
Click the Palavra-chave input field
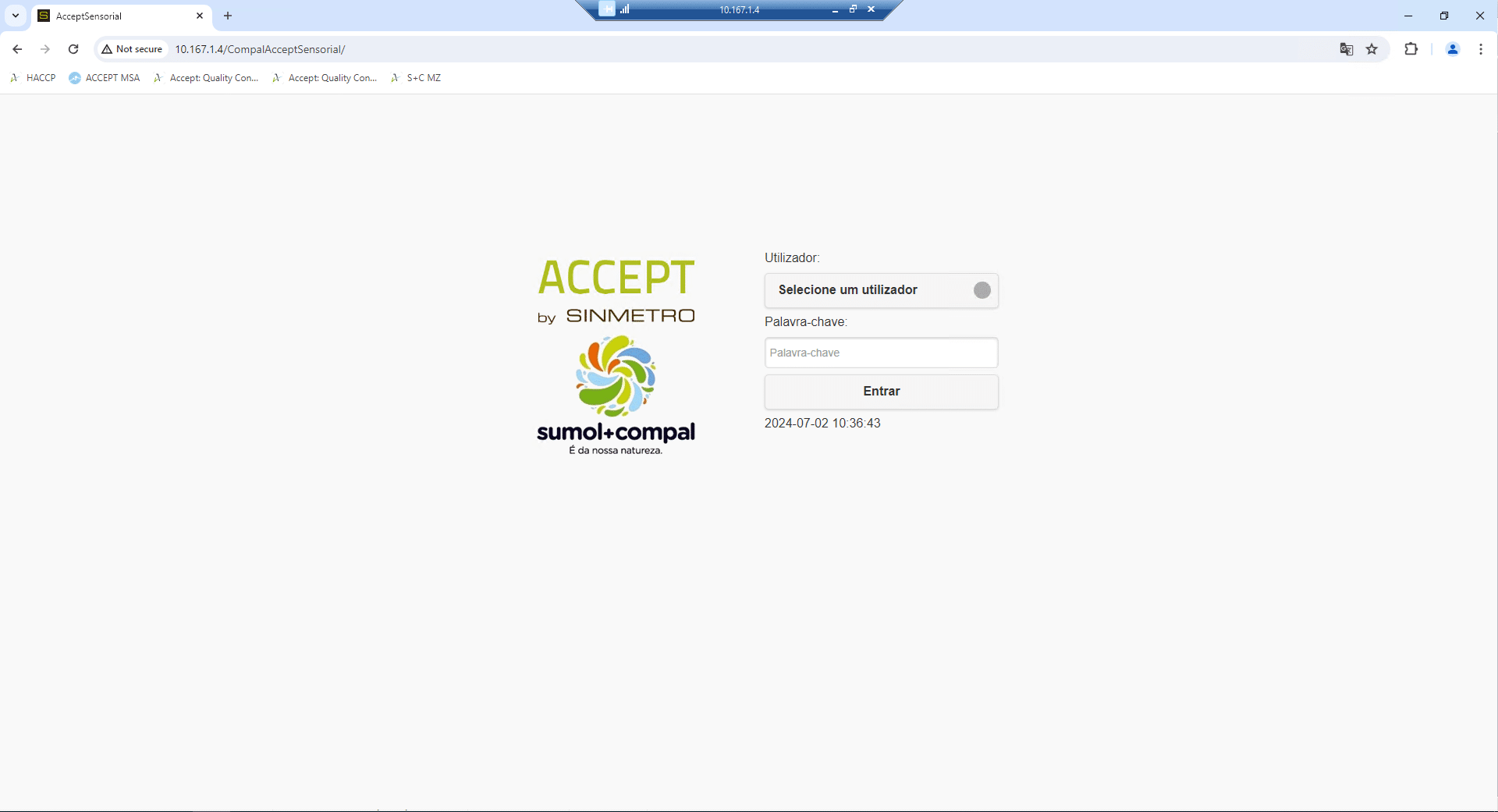click(881, 353)
